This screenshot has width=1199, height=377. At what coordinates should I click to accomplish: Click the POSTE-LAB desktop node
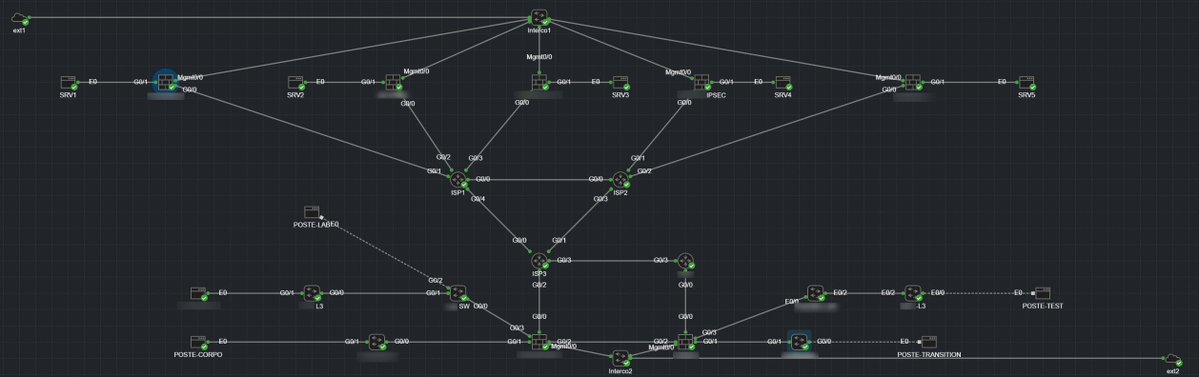(x=311, y=212)
